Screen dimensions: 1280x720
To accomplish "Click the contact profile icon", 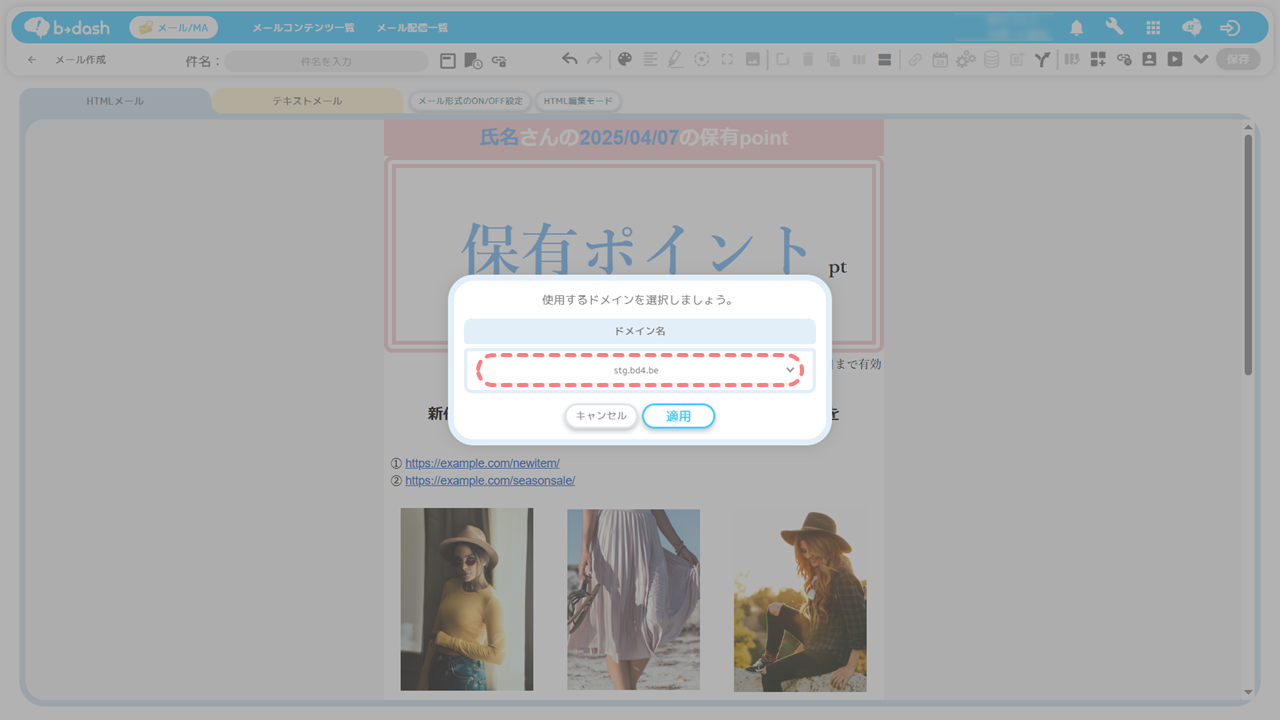I will pos(1149,60).
